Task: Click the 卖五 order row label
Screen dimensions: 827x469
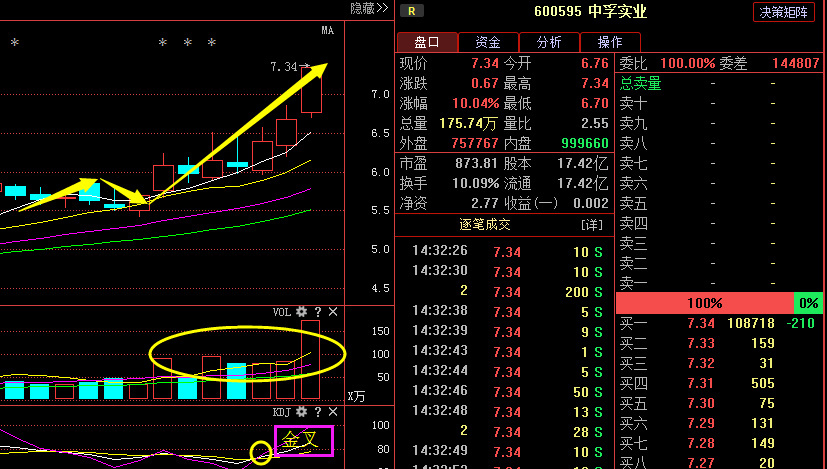Action: pyautogui.click(x=633, y=204)
